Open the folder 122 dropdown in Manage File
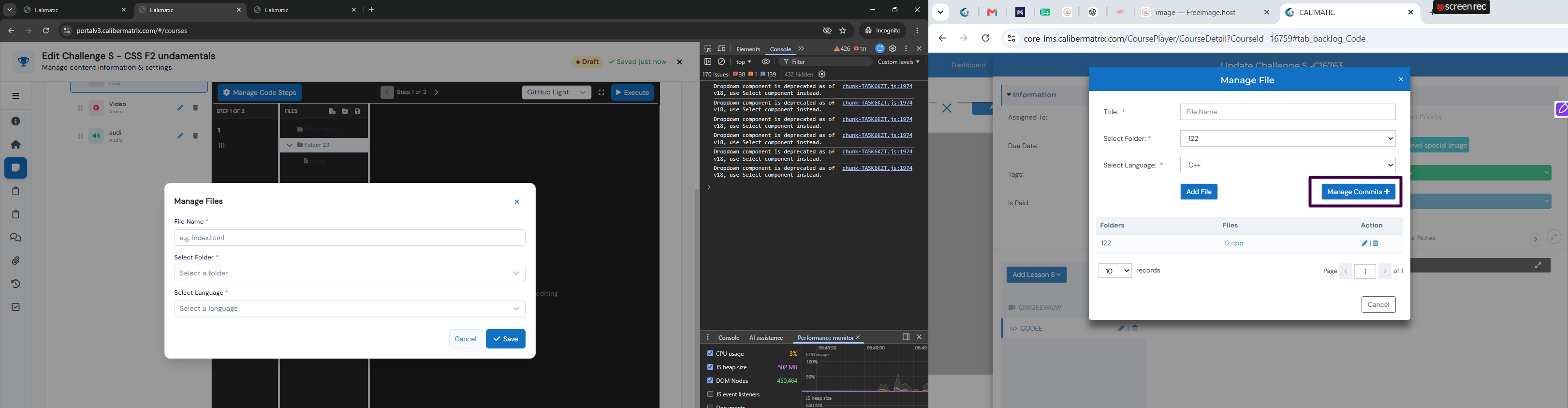The image size is (1568, 408). pos(1288,139)
